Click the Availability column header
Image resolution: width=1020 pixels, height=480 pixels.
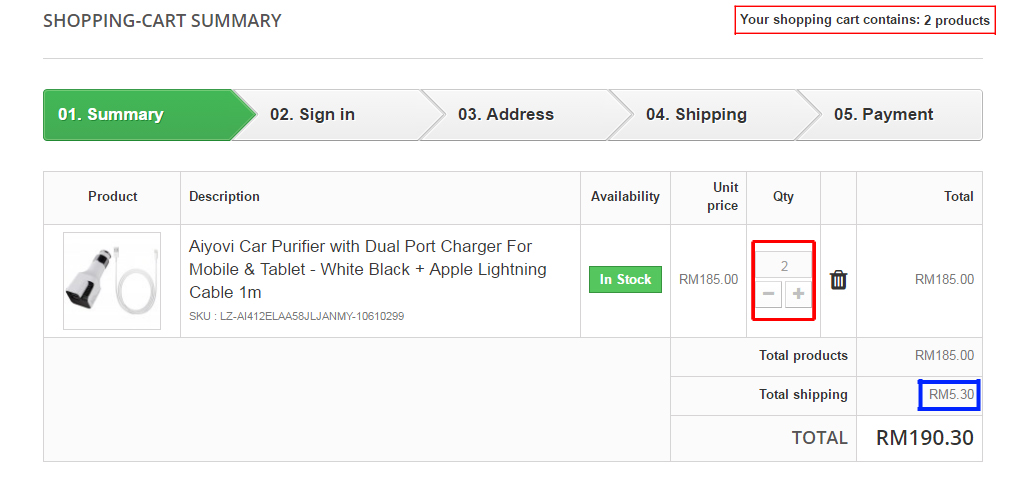coord(625,197)
